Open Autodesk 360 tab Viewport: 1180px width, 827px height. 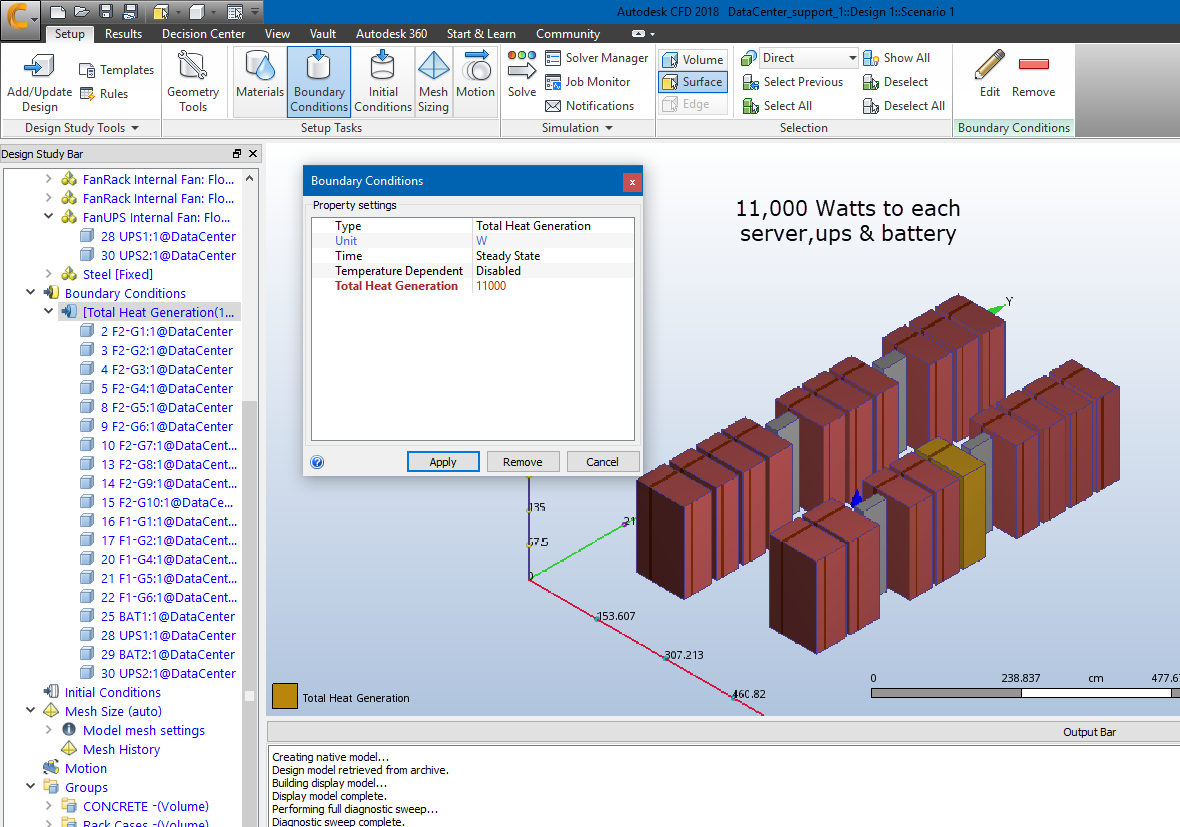391,34
